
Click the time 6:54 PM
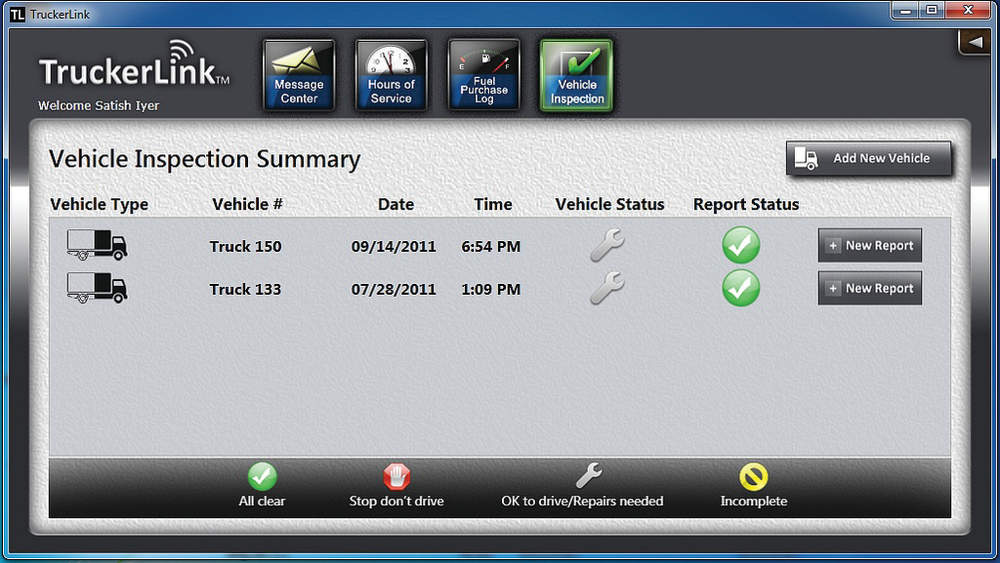click(491, 247)
